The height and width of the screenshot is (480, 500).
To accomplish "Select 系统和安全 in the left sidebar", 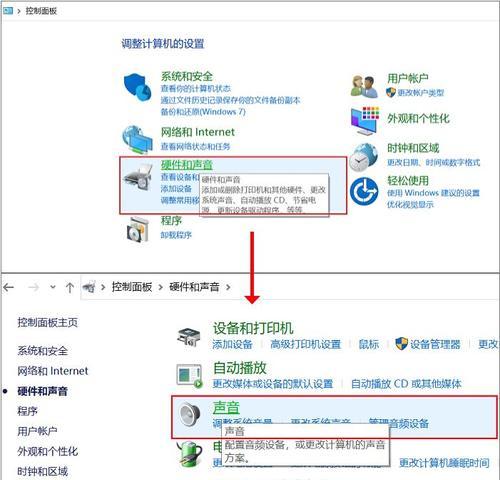I will [x=42, y=351].
